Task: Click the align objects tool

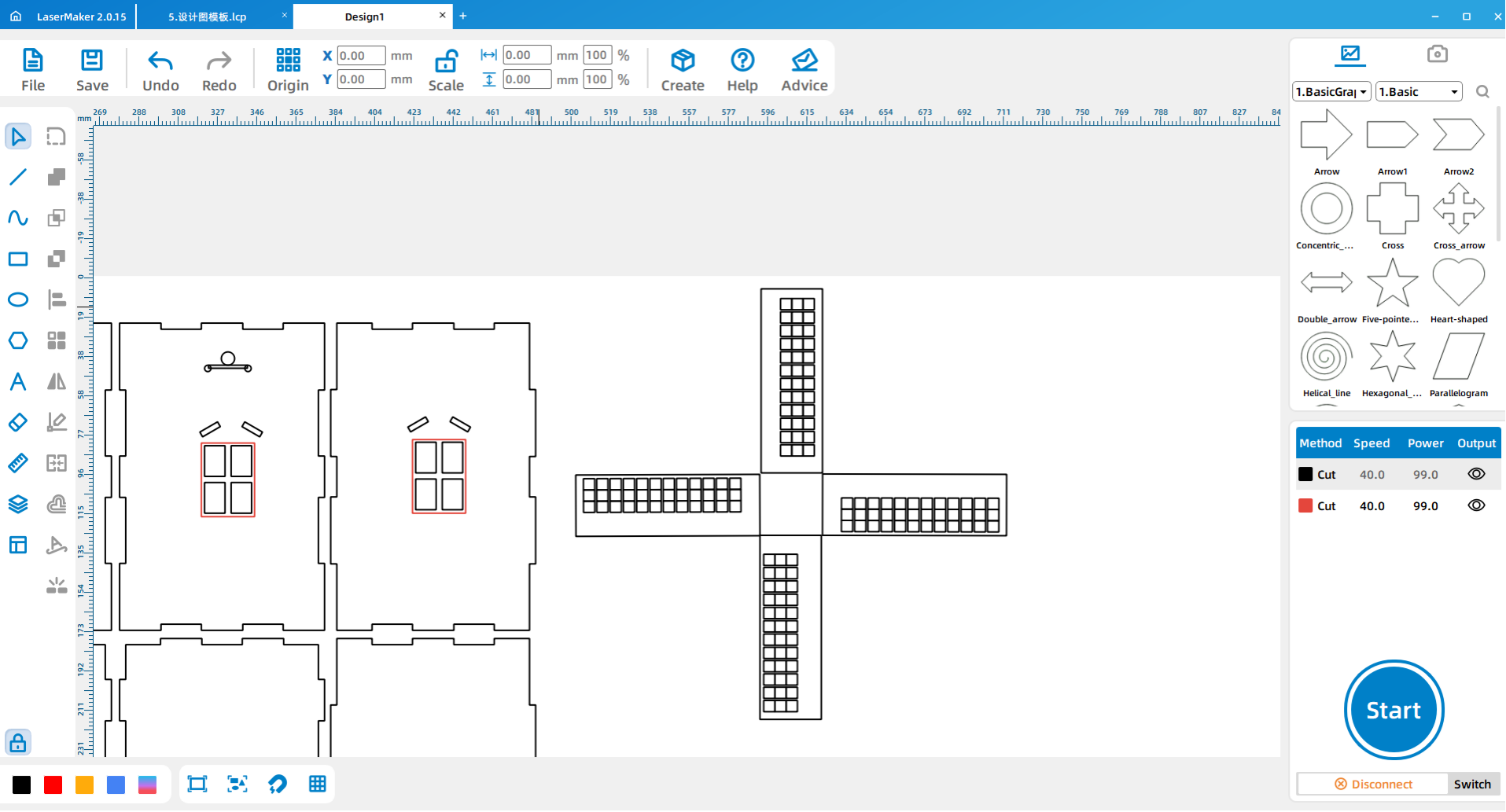Action: point(56,299)
